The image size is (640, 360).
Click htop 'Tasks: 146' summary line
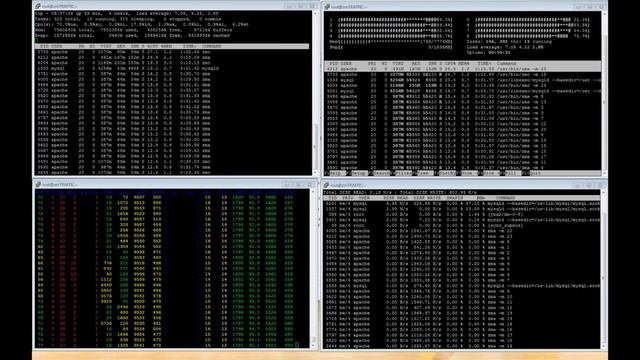pyautogui.click(x=509, y=42)
